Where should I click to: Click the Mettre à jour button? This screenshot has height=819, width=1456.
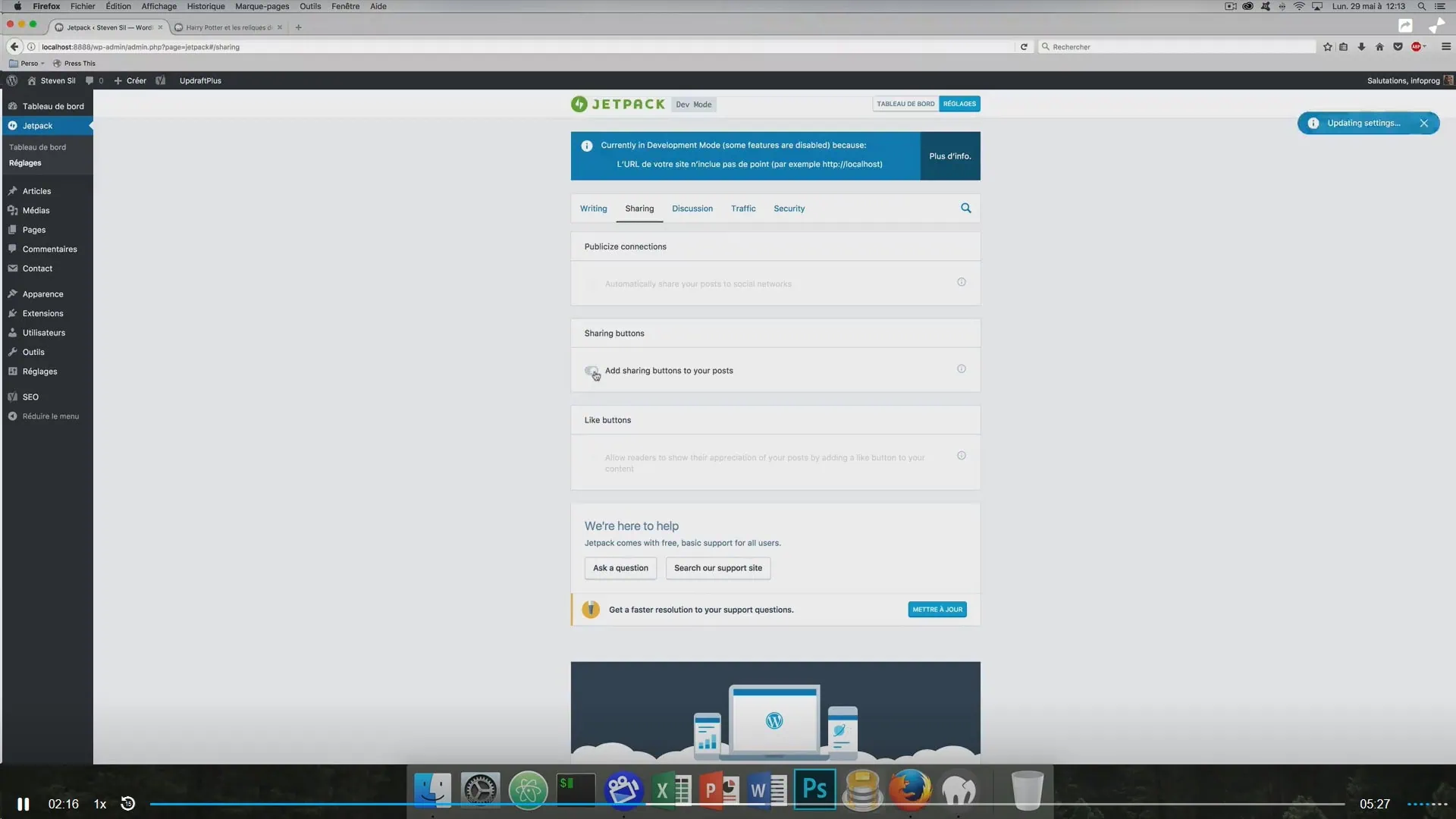pyautogui.click(x=937, y=610)
